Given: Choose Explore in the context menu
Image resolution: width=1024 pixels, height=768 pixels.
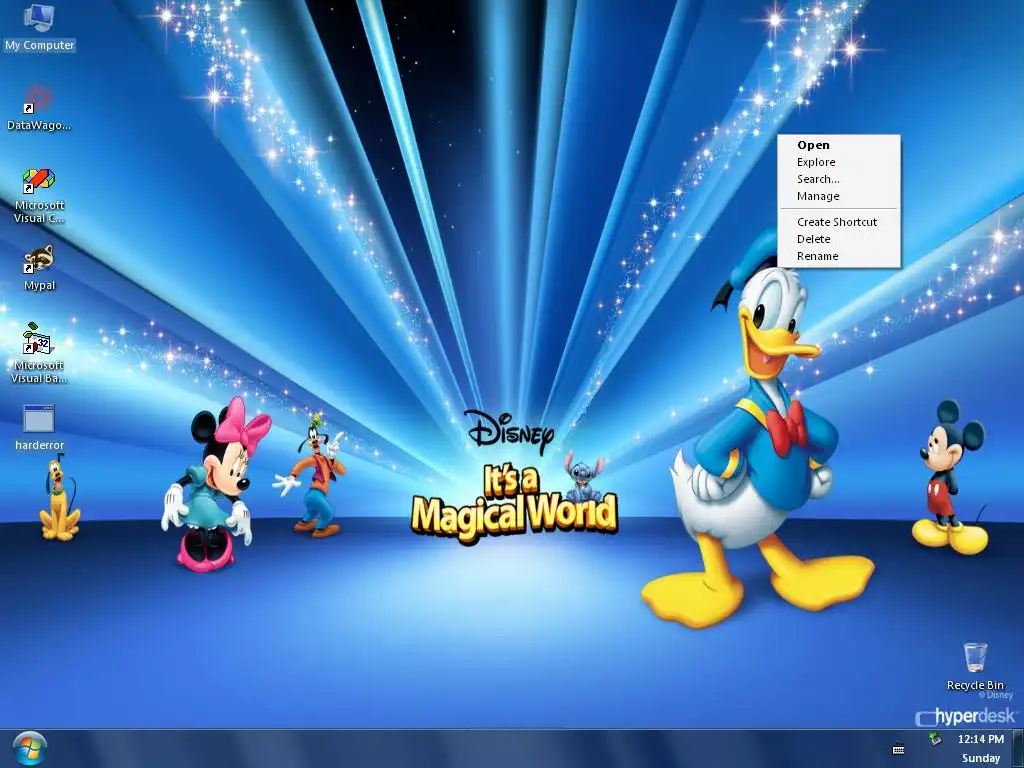Looking at the screenshot, I should [839, 162].
